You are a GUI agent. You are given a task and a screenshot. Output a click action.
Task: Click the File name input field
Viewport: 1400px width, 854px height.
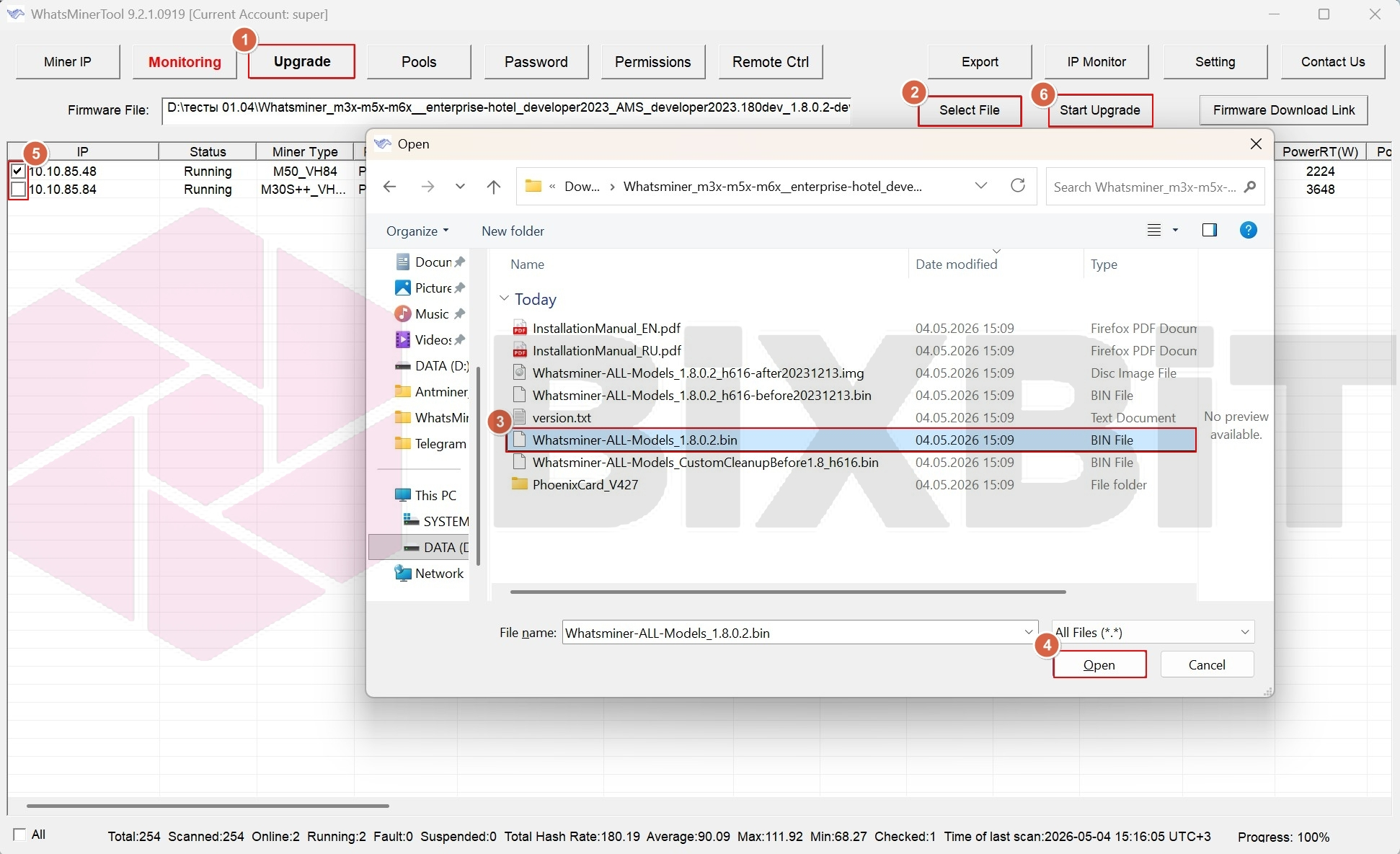click(x=793, y=632)
